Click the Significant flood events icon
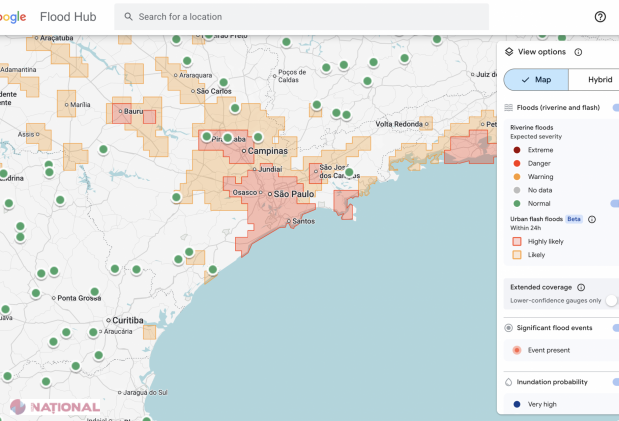This screenshot has height=421, width=619. click(x=509, y=328)
